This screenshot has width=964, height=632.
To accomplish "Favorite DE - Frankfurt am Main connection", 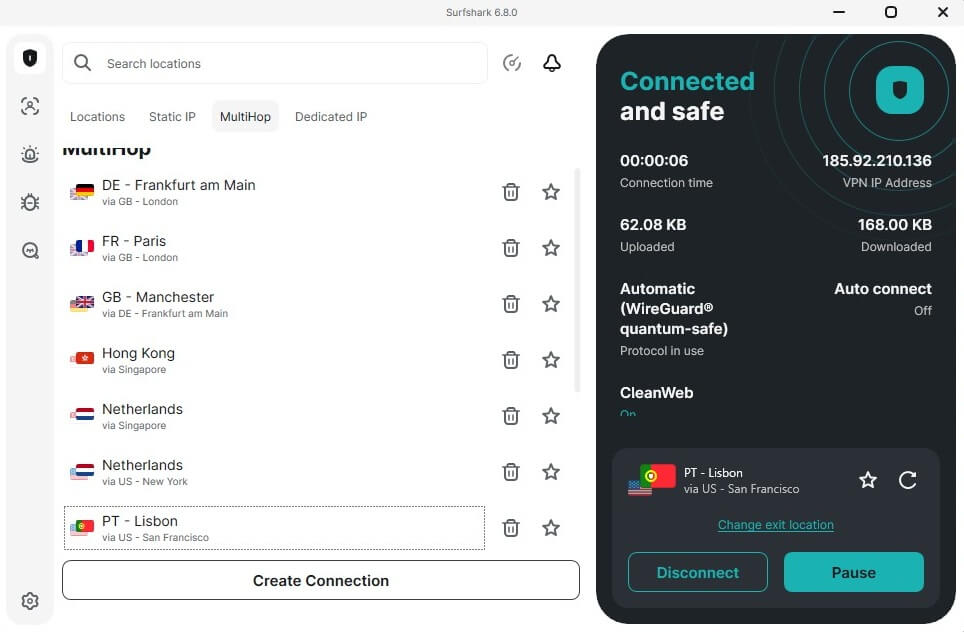I will point(551,192).
